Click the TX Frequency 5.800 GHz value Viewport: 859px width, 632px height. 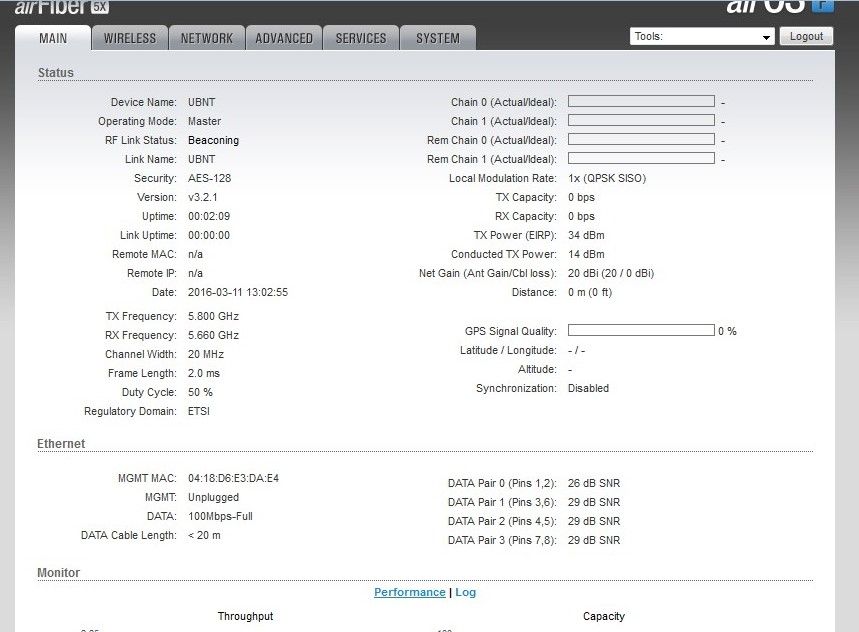coord(213,316)
